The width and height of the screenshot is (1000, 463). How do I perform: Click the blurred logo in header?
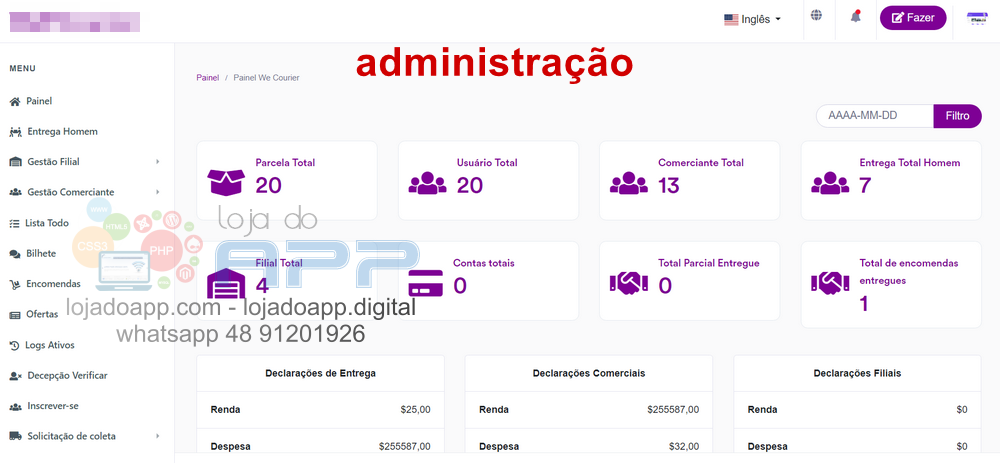[x=75, y=22]
